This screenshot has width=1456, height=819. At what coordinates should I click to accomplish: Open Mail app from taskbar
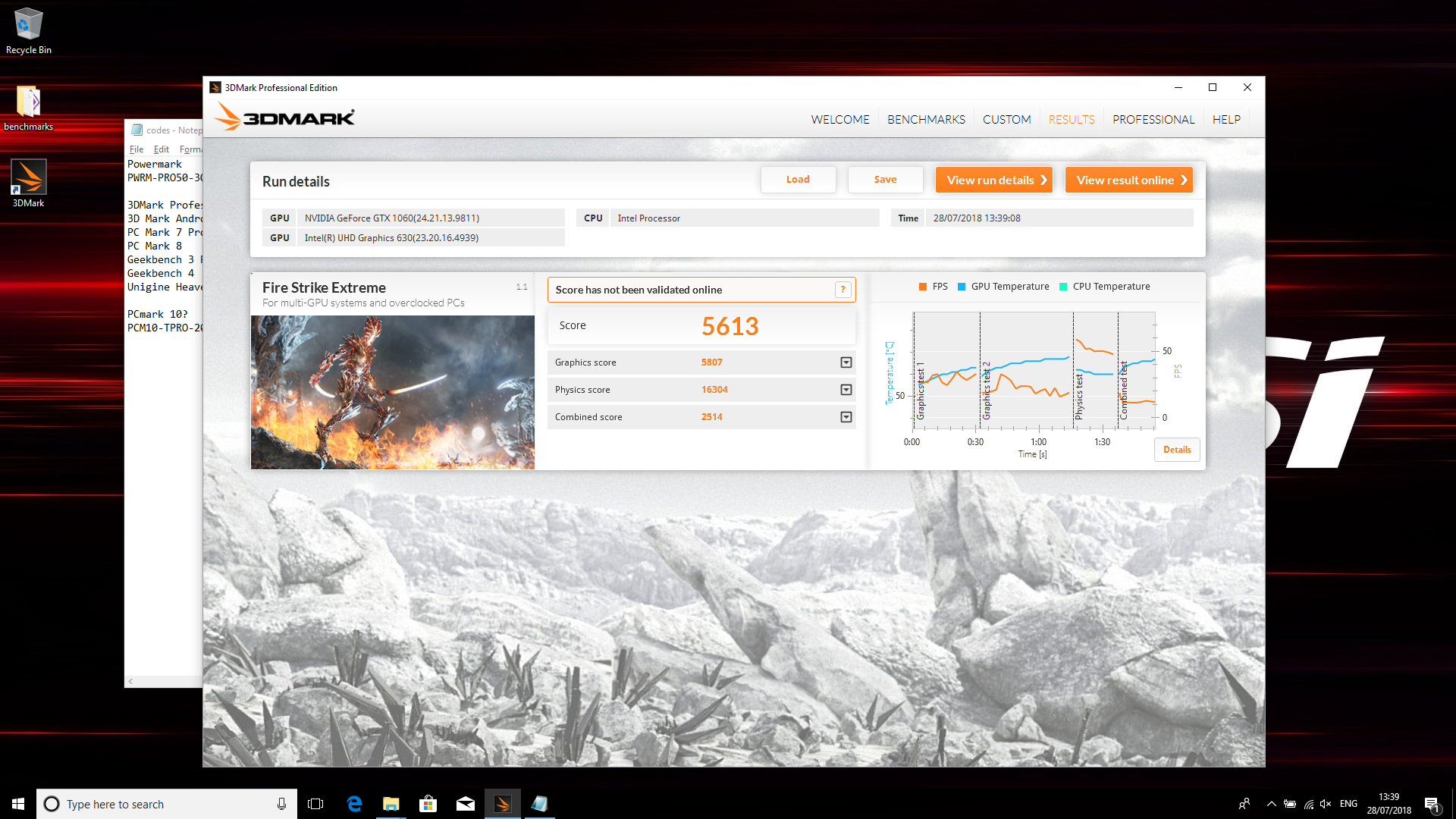pyautogui.click(x=466, y=804)
